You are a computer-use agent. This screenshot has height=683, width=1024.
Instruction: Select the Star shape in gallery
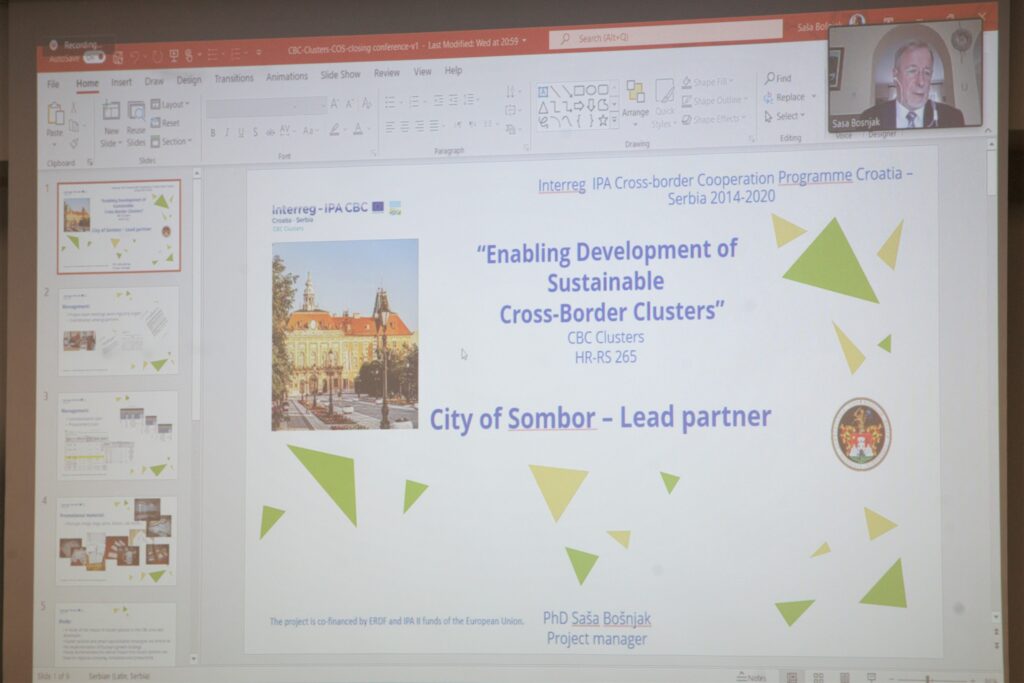[602, 120]
